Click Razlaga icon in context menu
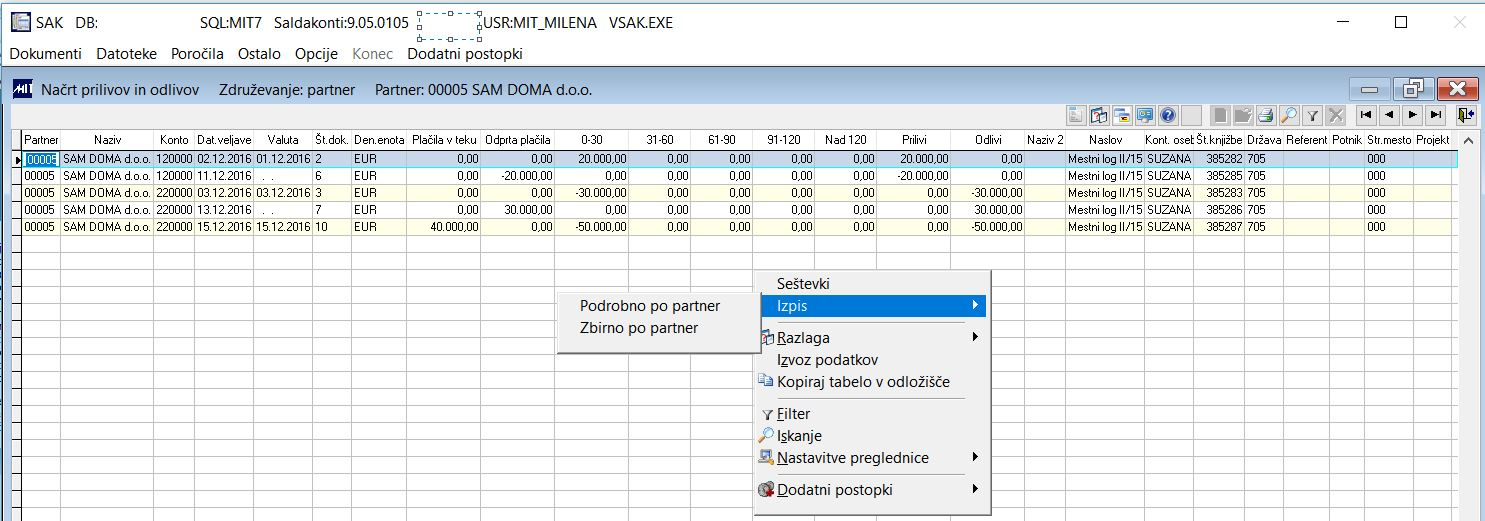This screenshot has width=1485, height=521. click(x=767, y=338)
